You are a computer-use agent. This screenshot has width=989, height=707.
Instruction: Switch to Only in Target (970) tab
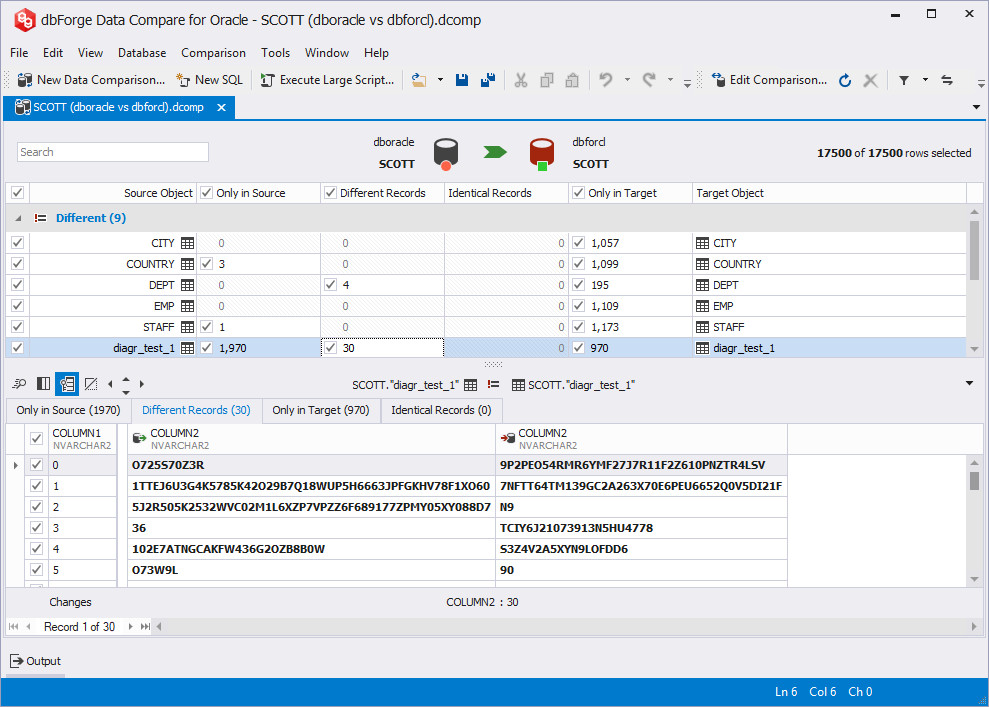(320, 410)
